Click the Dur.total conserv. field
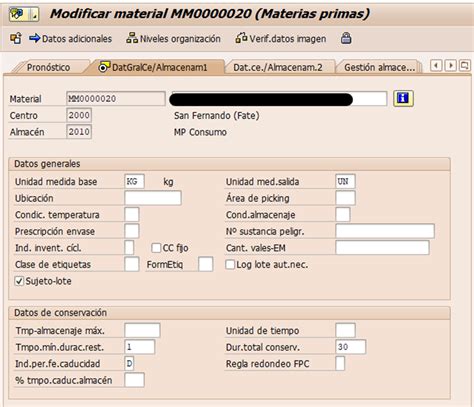474x407 pixels. (x=351, y=347)
